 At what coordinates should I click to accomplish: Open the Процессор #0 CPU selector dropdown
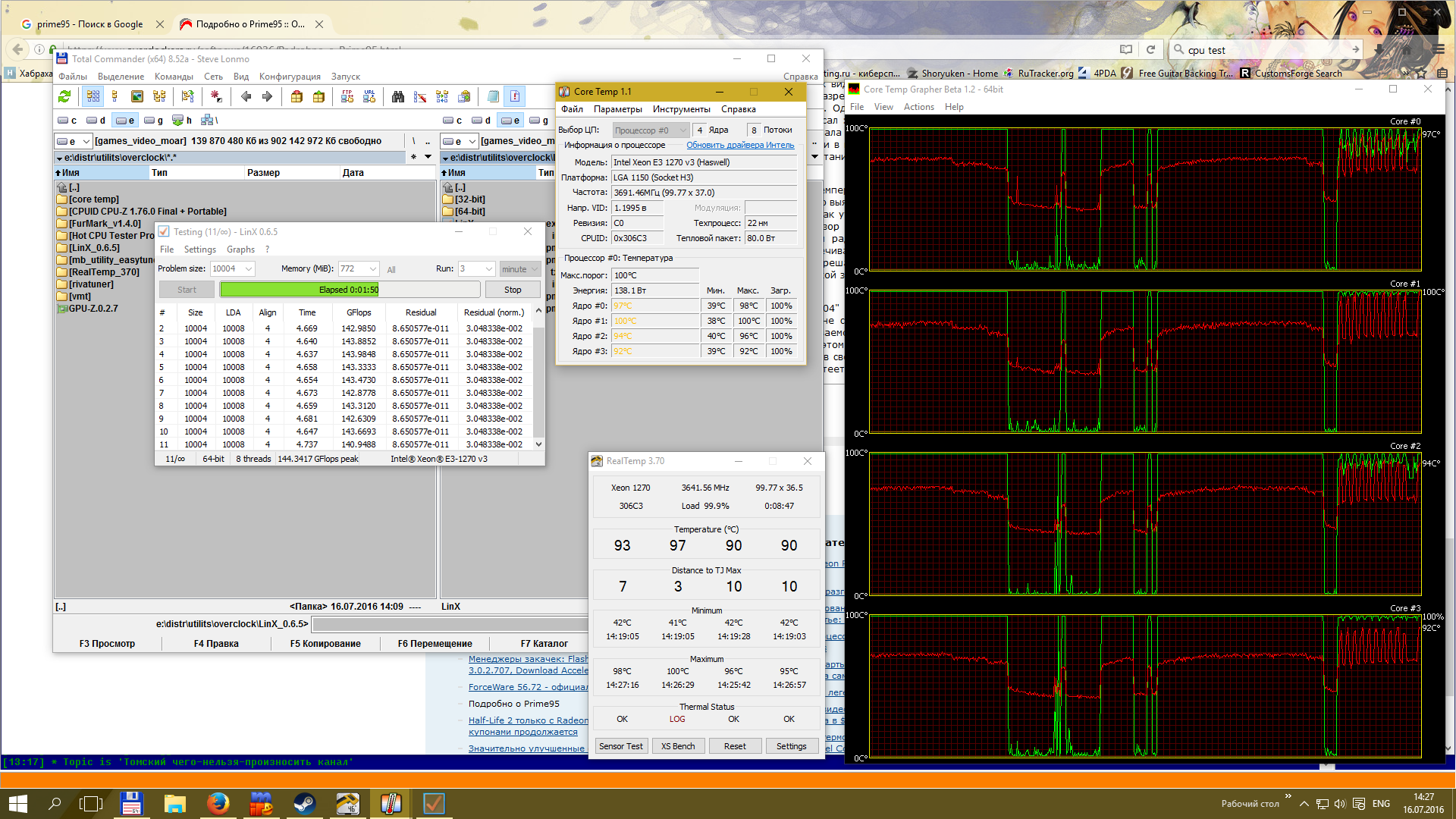click(x=651, y=130)
